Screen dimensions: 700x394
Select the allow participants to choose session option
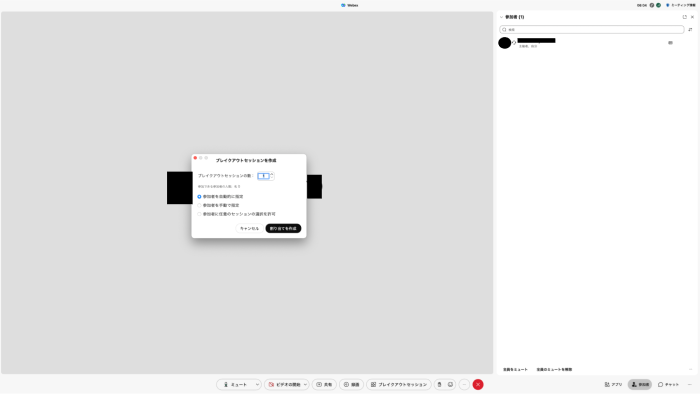point(199,214)
